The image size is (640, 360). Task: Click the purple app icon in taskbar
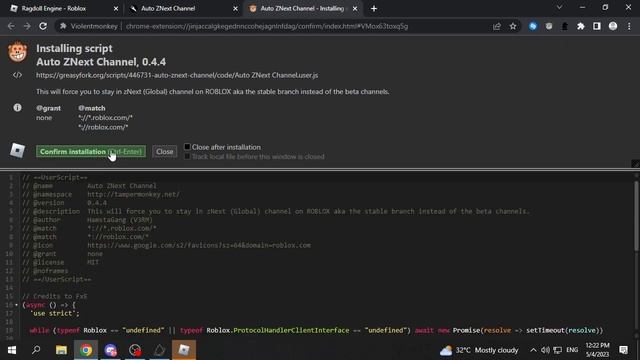110,350
